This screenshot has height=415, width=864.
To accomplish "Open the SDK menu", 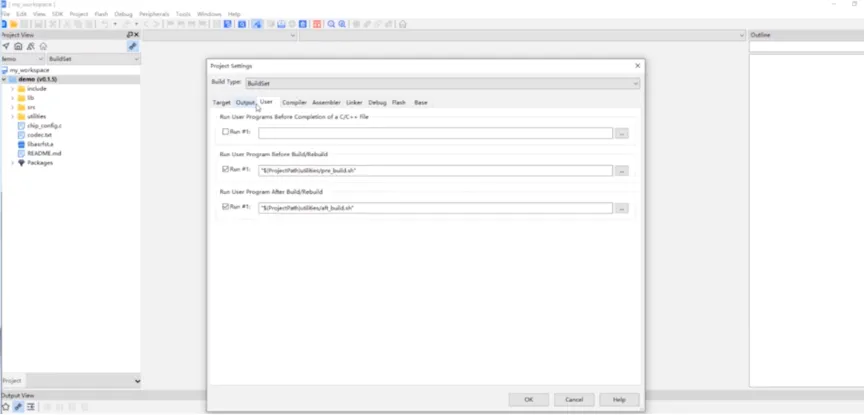I will (x=57, y=14).
